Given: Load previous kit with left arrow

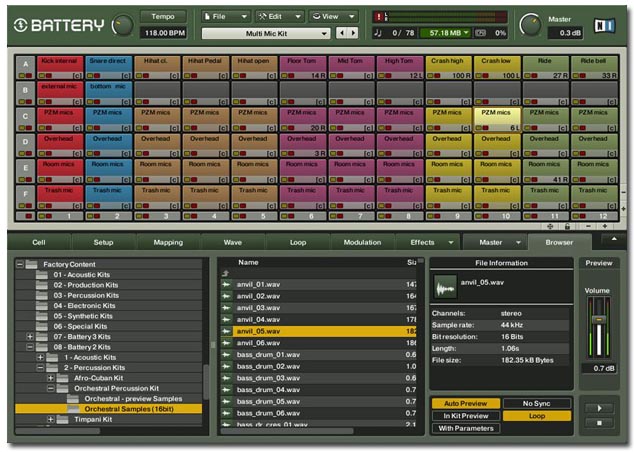Looking at the screenshot, I should click(342, 33).
